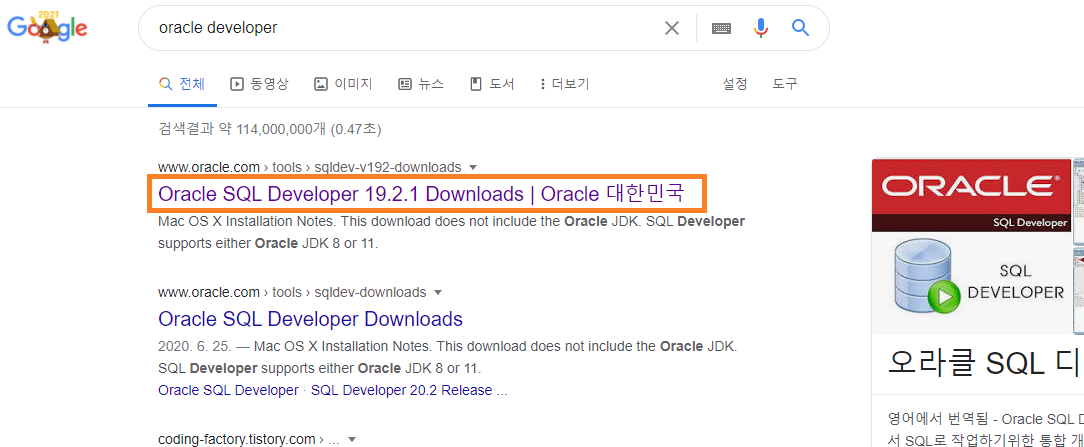This screenshot has height=447, width=1084.
Task: Expand the arrow beside sqldev-downloads URL
Action: pyautogui.click(x=439, y=292)
